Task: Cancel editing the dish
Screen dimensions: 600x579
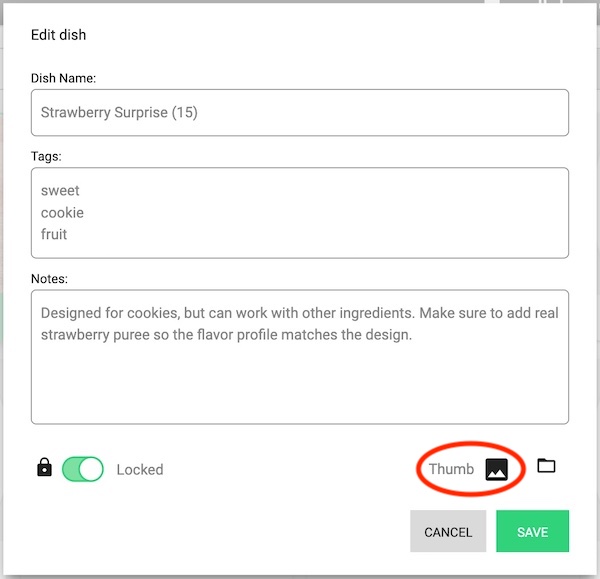Action: pos(448,531)
